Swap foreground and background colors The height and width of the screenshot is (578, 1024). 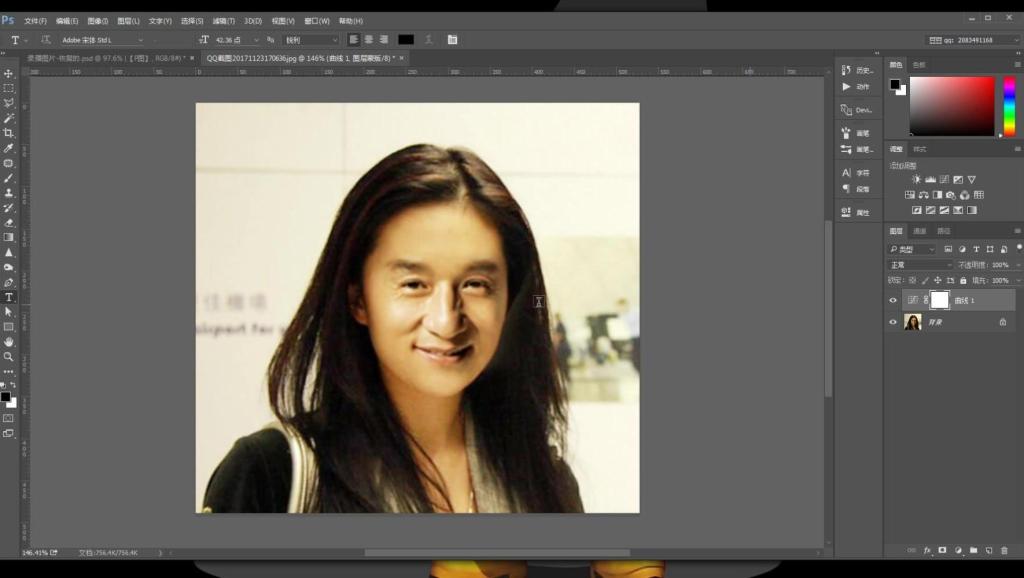(13, 386)
